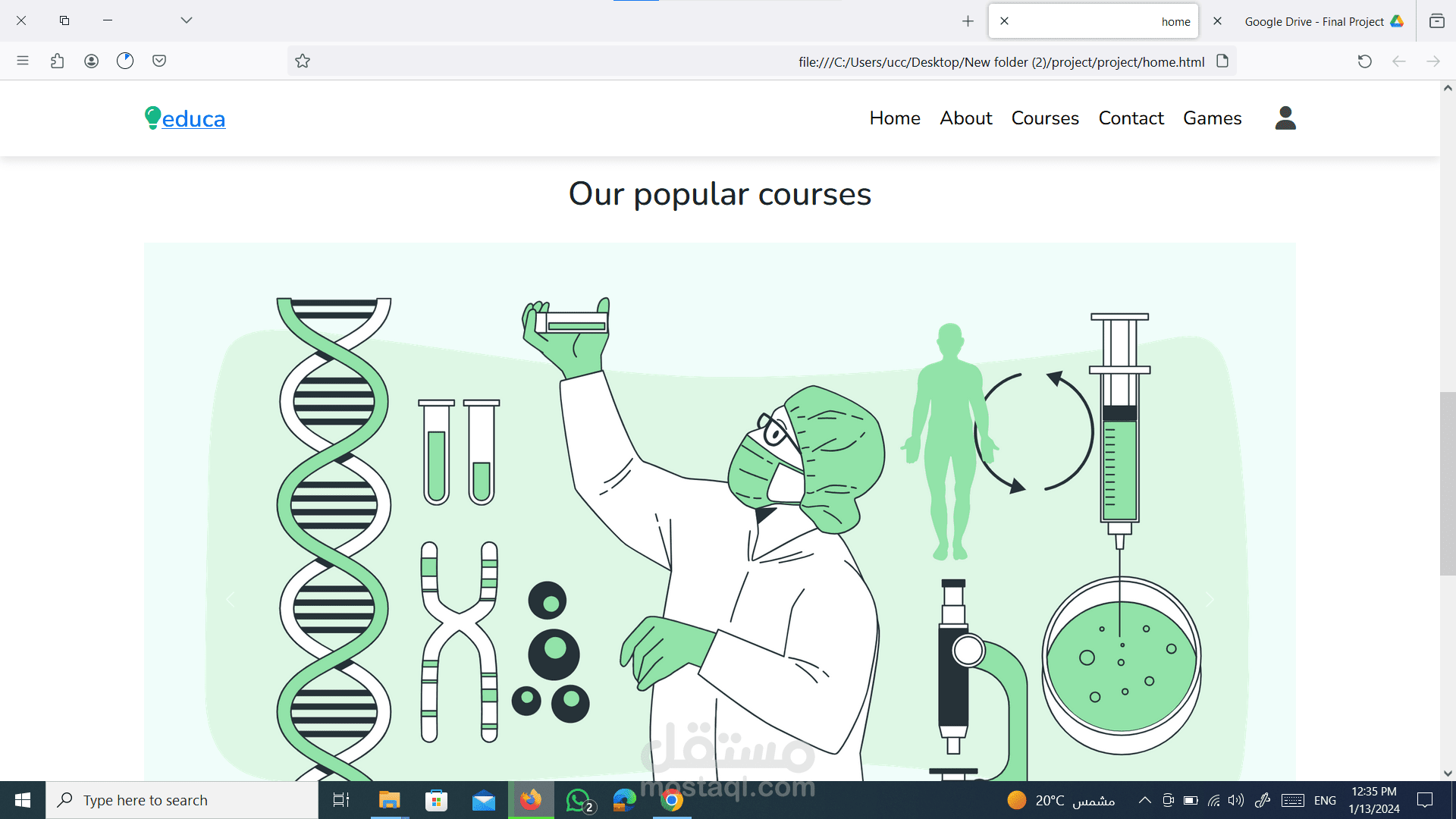Show previous carousel slide arrow
Screen dimensions: 1456x819
pyautogui.click(x=231, y=600)
